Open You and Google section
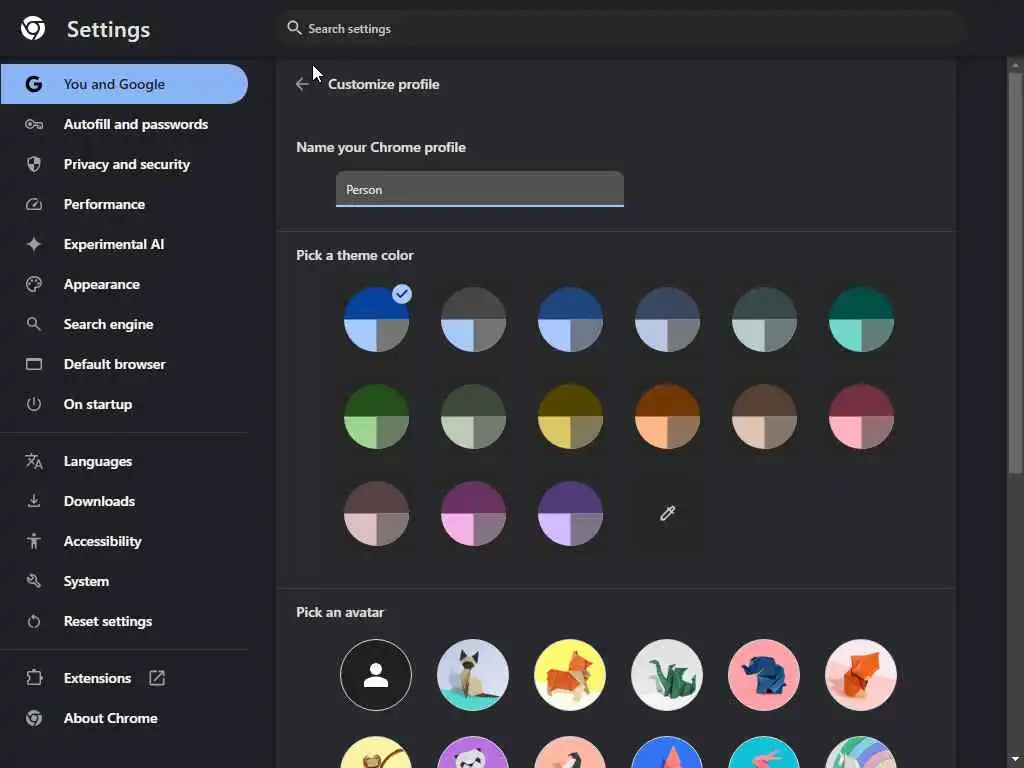Screen dimensions: 1024x768 click(x=124, y=84)
